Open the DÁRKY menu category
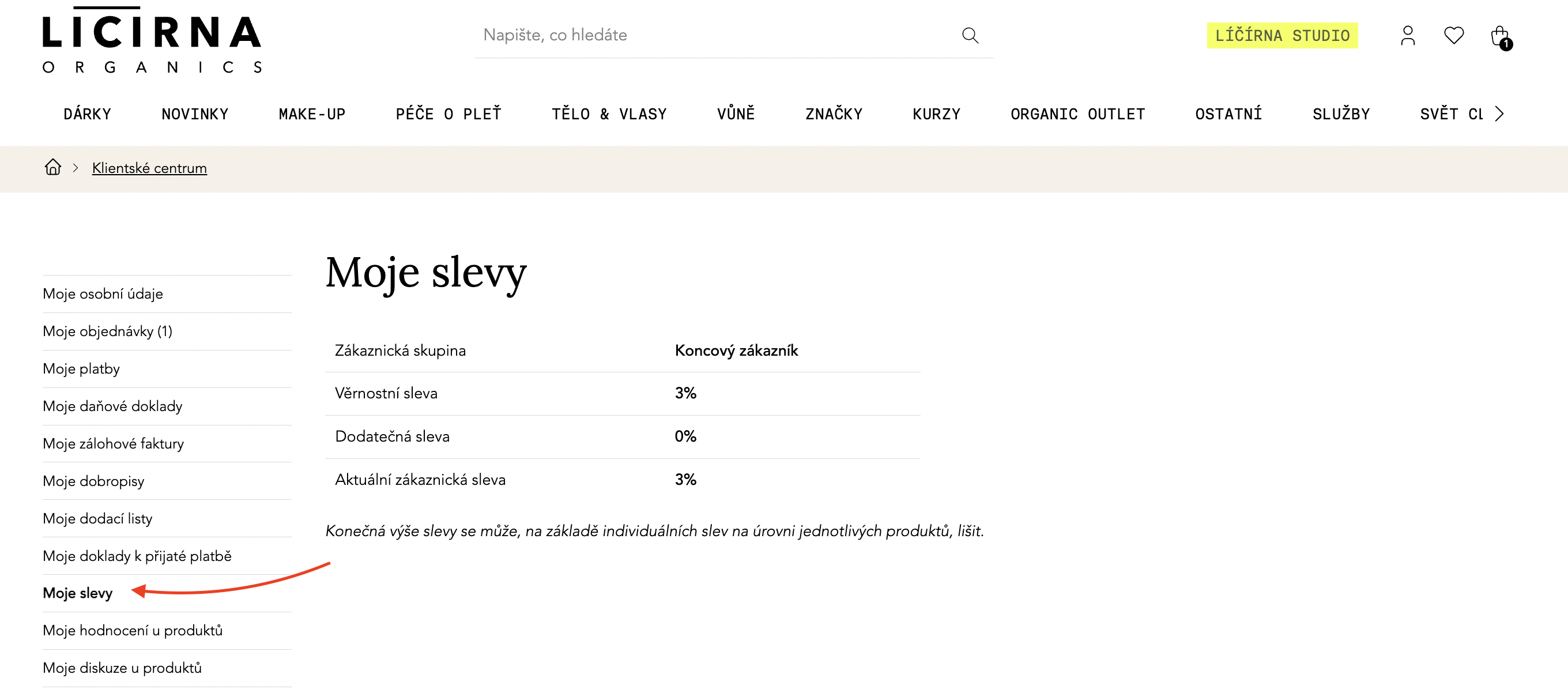 pos(88,114)
